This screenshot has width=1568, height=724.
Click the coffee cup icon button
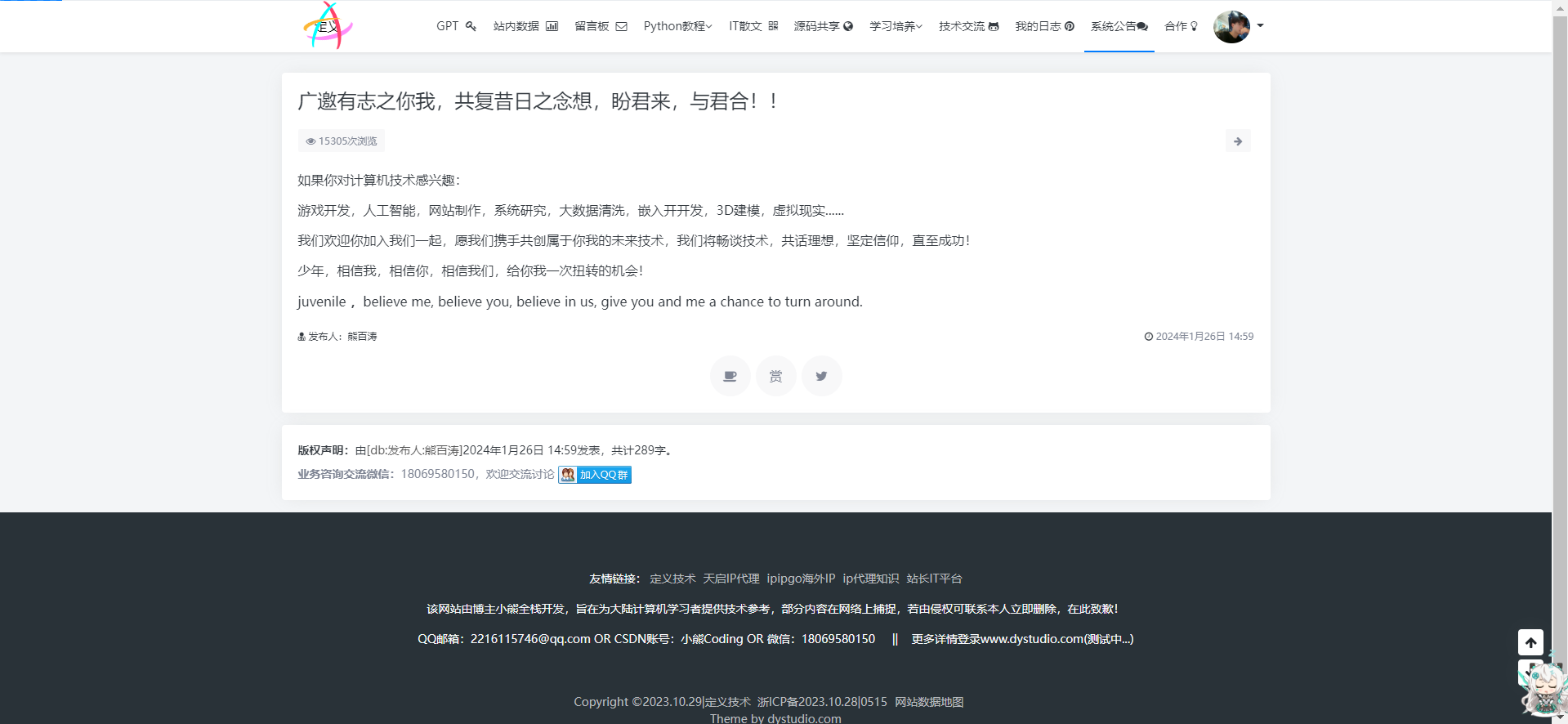pos(730,376)
